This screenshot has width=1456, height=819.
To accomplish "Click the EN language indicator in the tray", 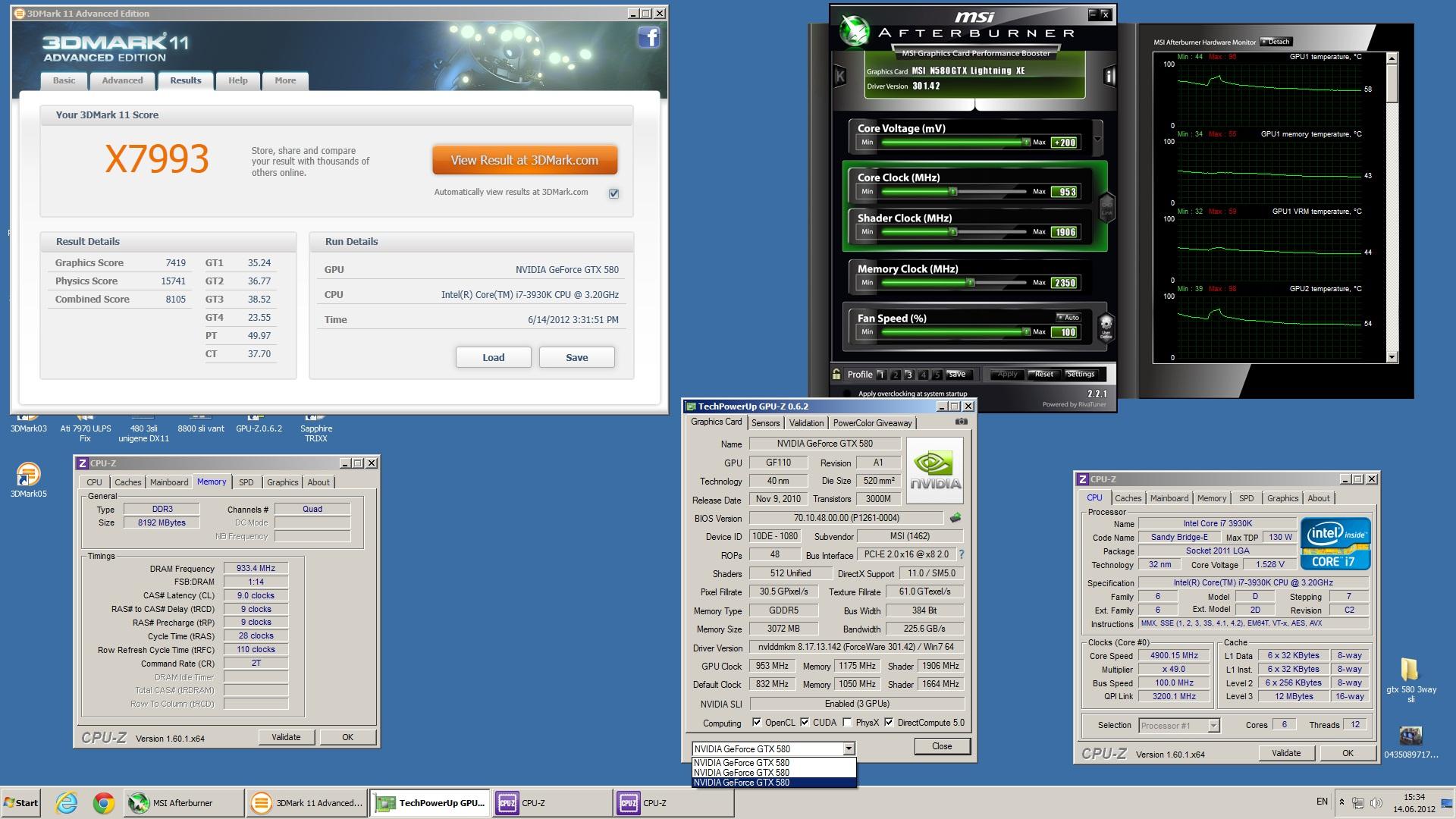I will (1322, 802).
